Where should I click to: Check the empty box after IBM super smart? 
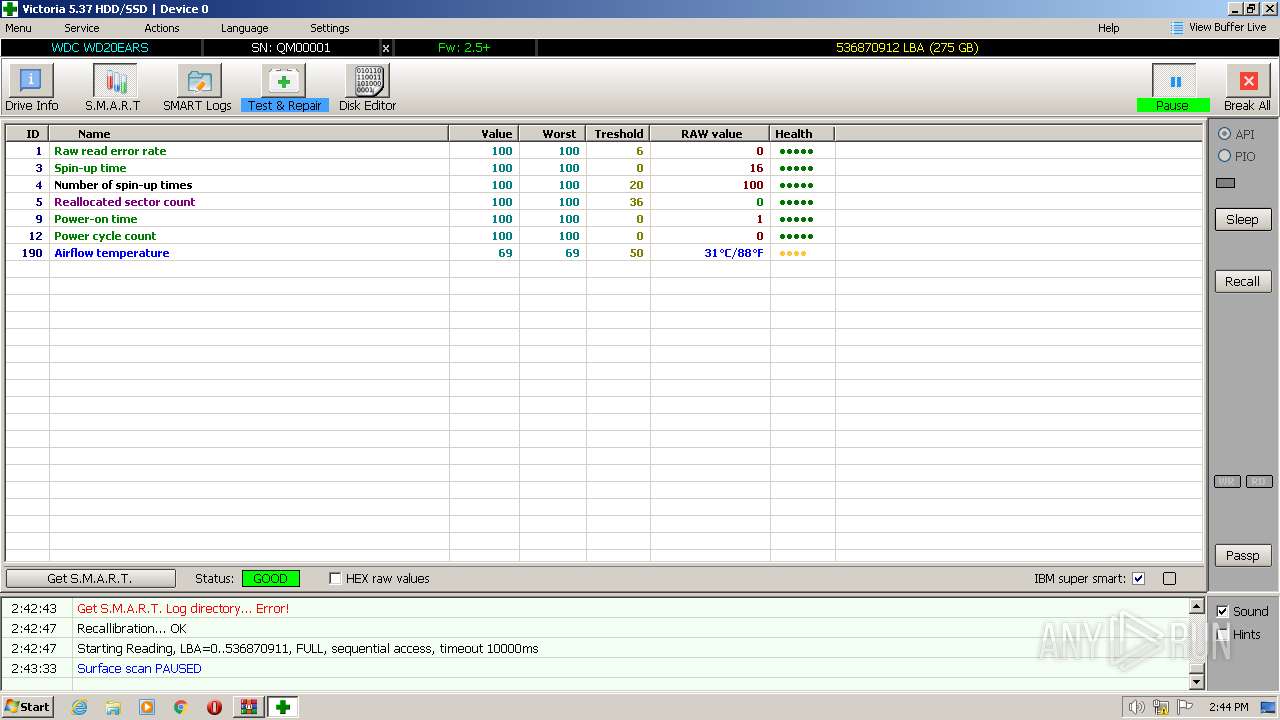point(1169,578)
